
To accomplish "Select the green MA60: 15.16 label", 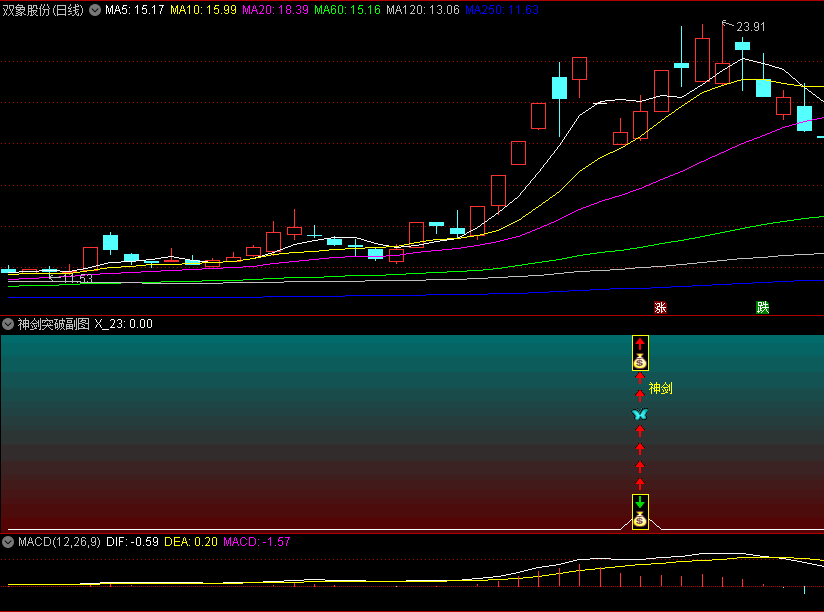I will click(x=347, y=10).
